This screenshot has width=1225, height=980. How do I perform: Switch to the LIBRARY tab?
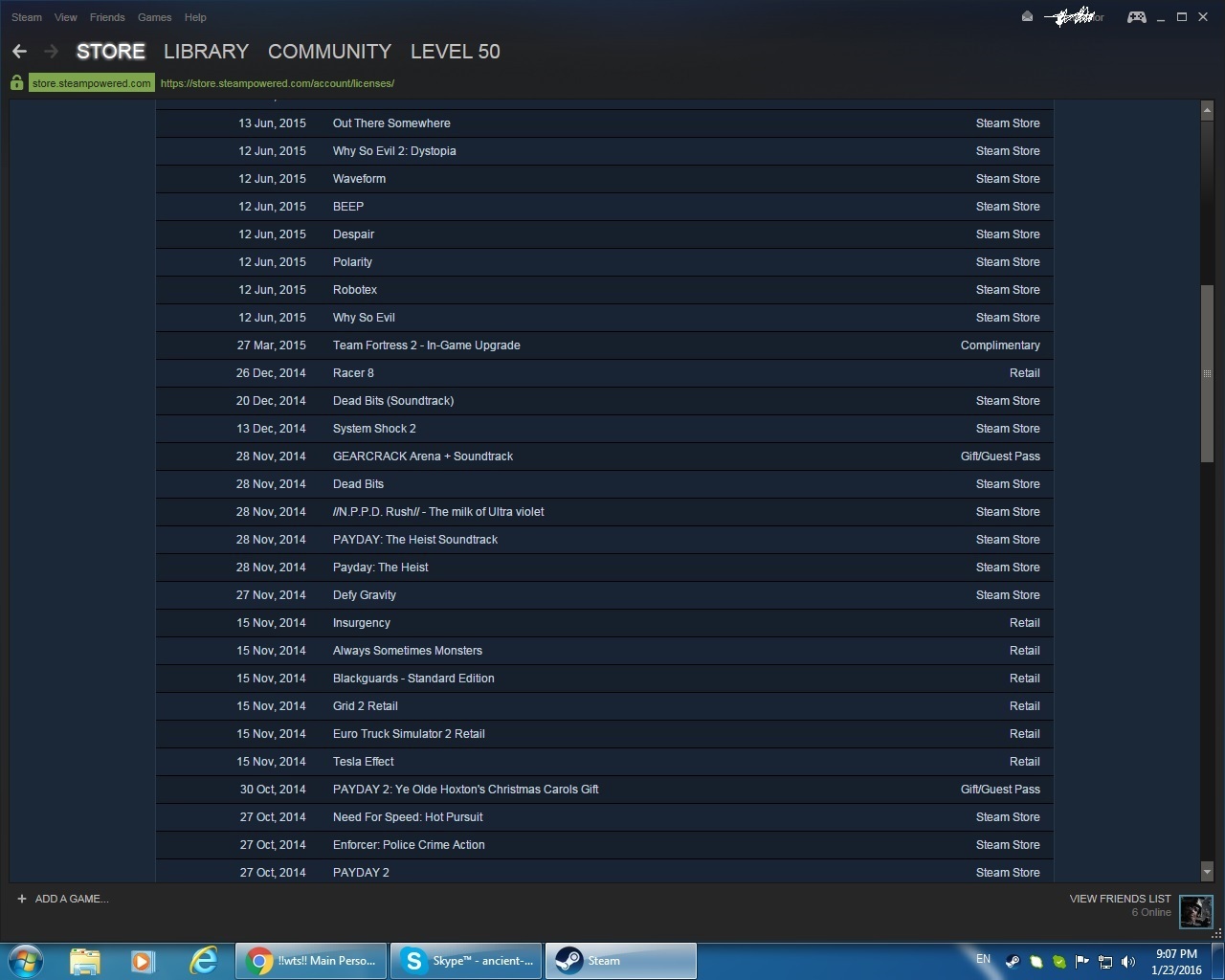pos(206,52)
